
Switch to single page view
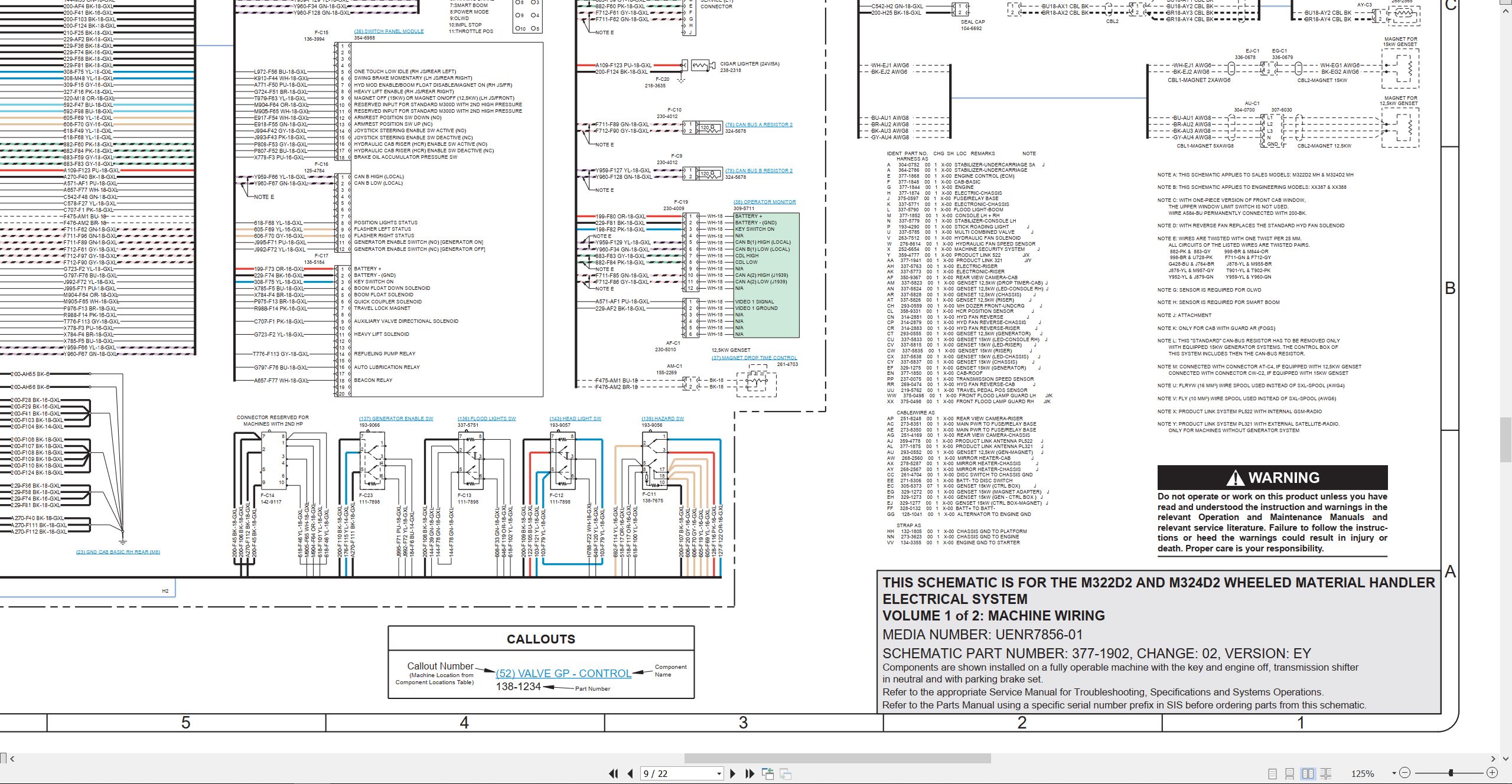click(1273, 773)
